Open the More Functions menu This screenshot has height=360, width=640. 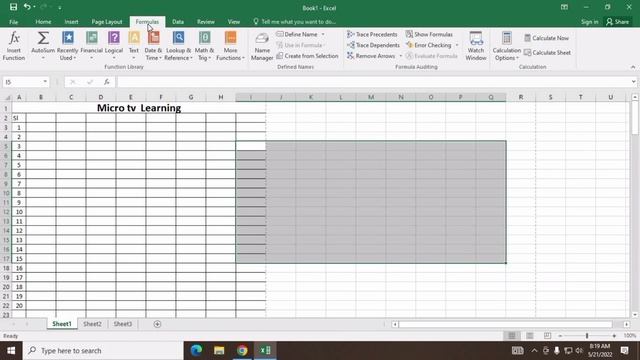tap(231, 46)
